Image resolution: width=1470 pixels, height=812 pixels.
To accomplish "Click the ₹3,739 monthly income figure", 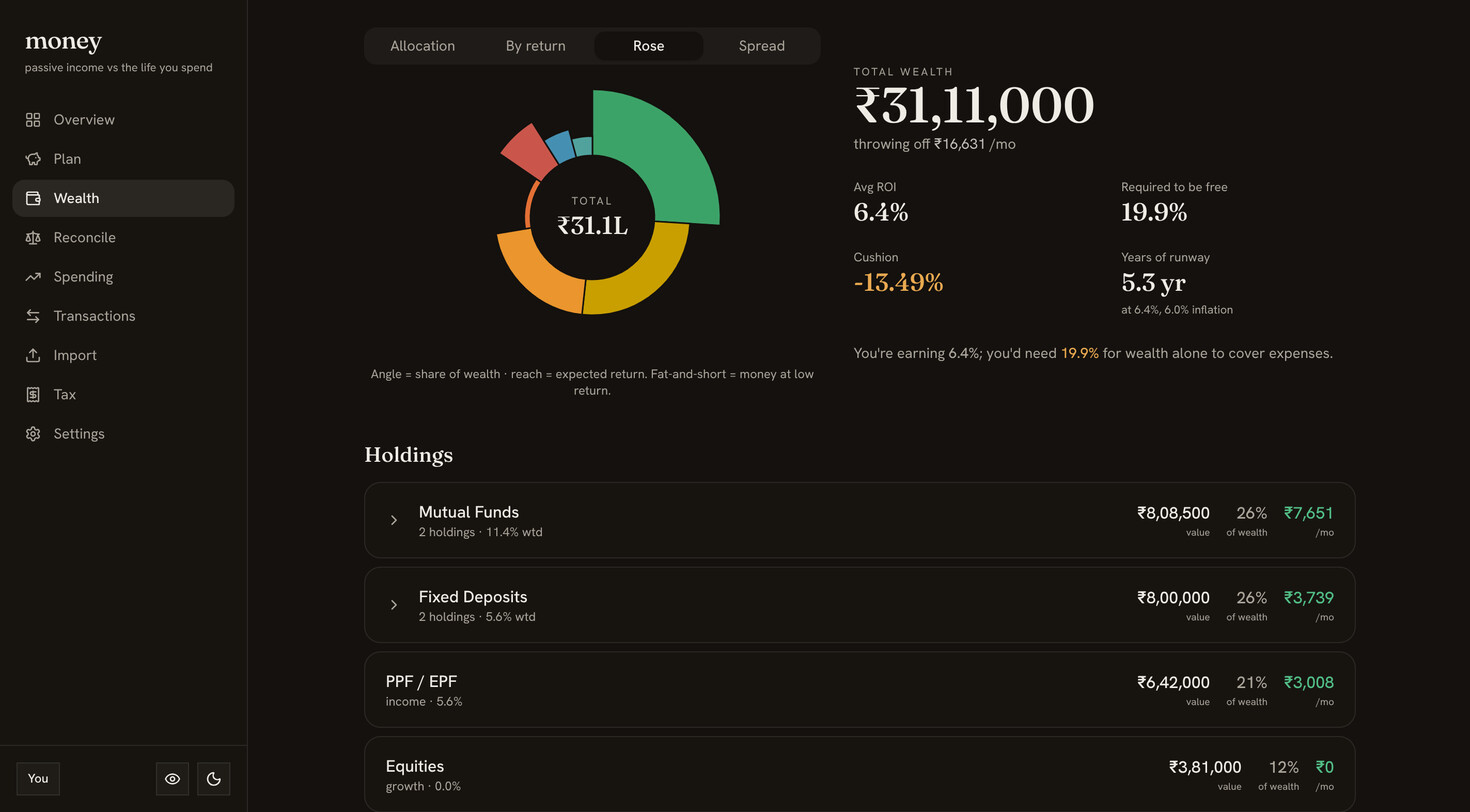I will [1309, 598].
